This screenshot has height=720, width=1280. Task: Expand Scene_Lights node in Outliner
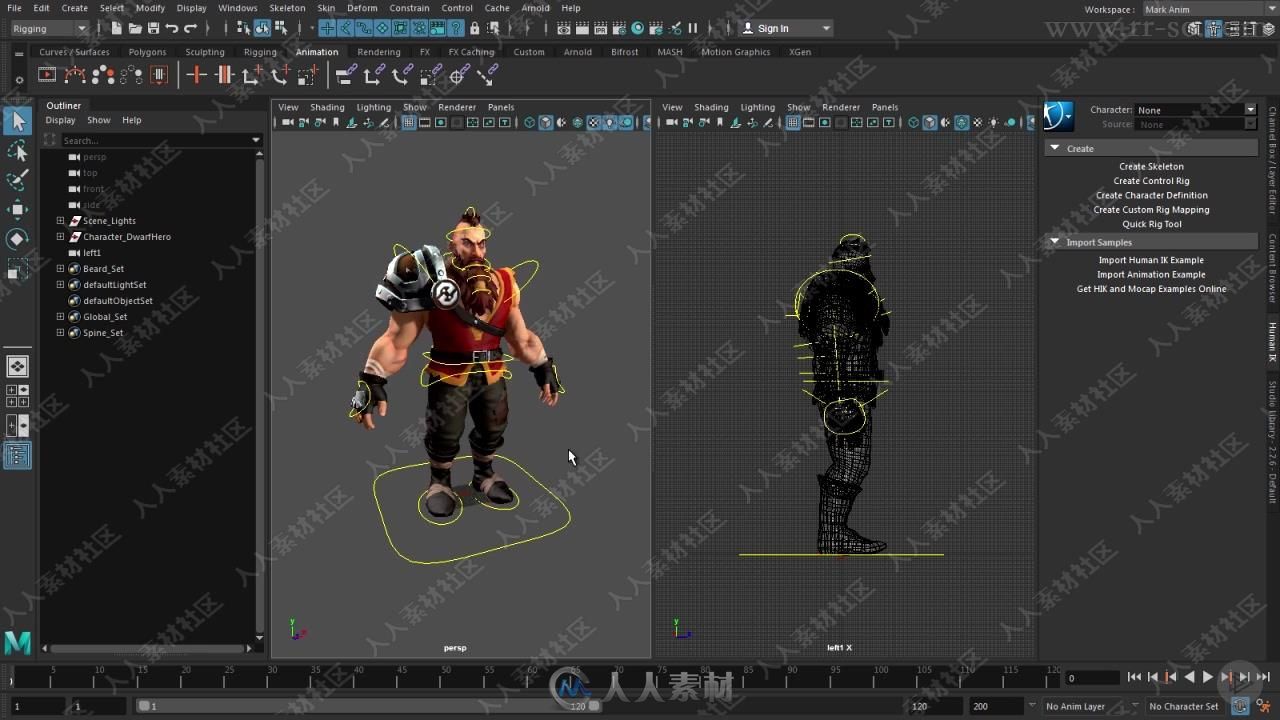pyautogui.click(x=60, y=221)
